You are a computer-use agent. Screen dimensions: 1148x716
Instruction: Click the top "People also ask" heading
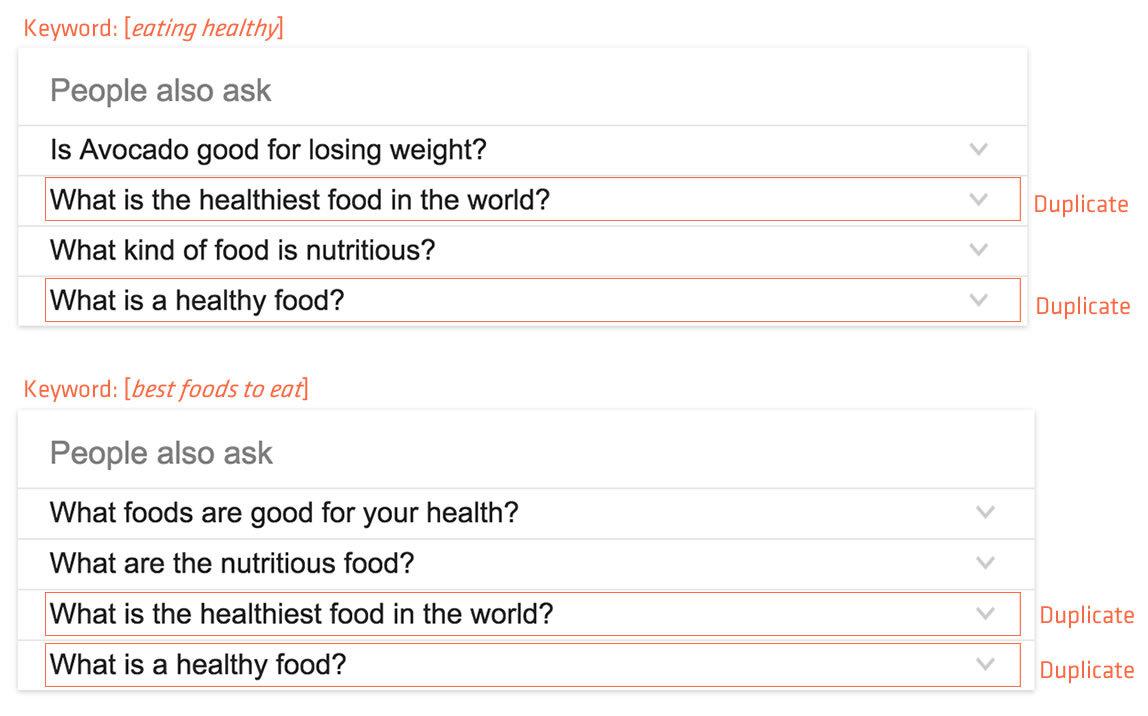click(160, 90)
